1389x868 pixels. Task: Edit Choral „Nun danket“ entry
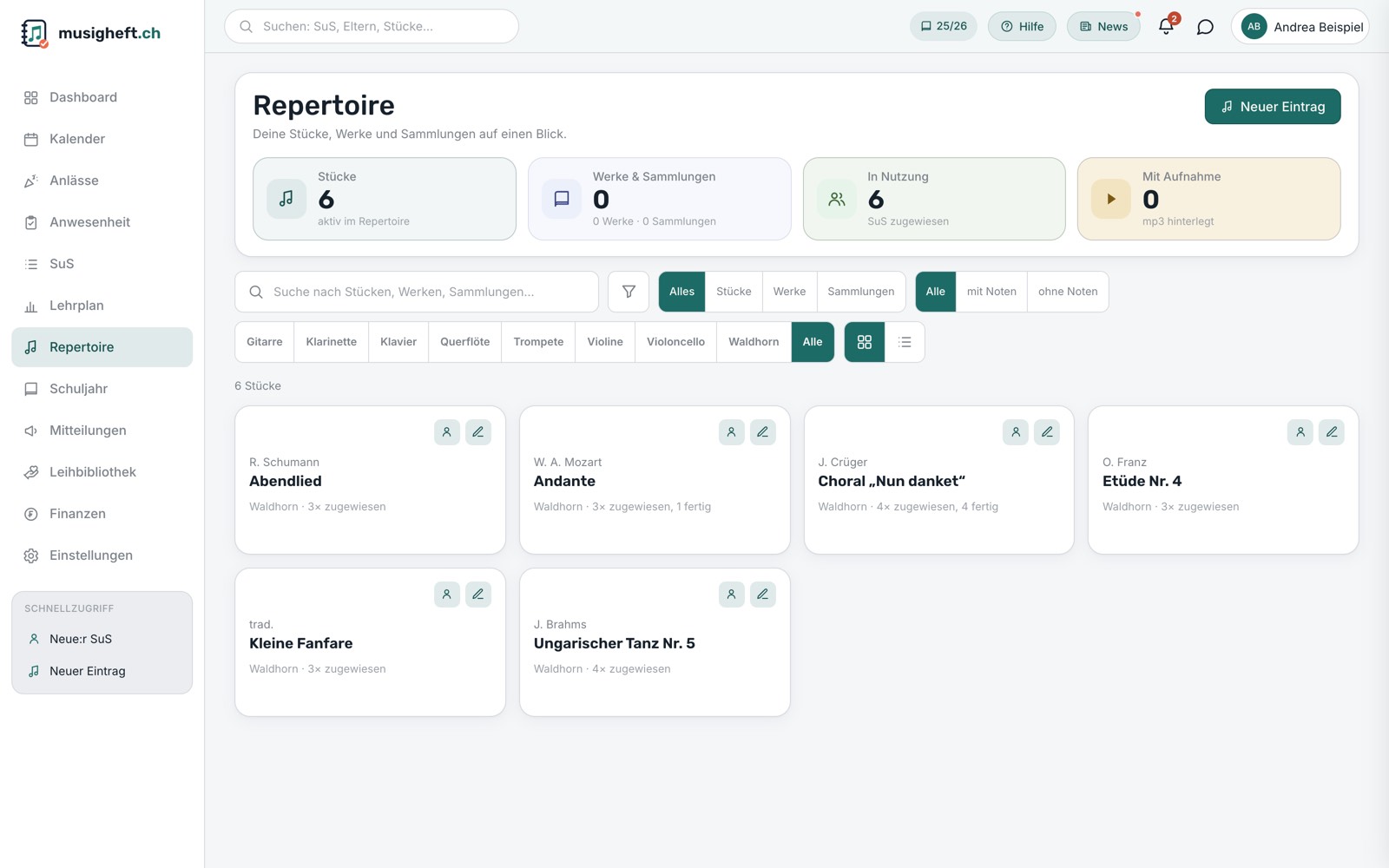click(x=1047, y=431)
